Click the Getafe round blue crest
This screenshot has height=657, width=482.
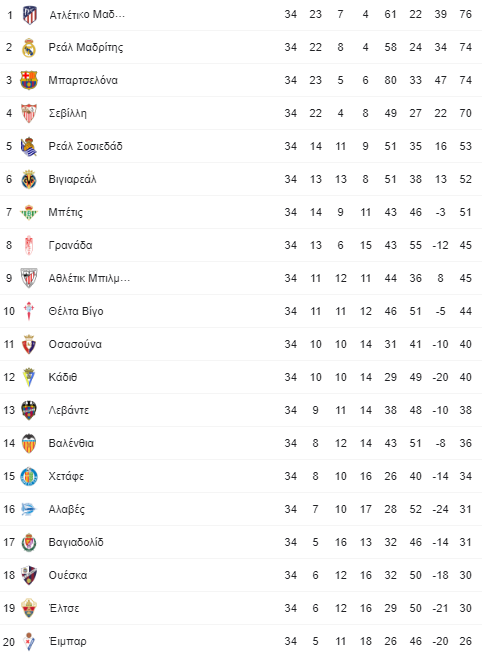pos(29,476)
